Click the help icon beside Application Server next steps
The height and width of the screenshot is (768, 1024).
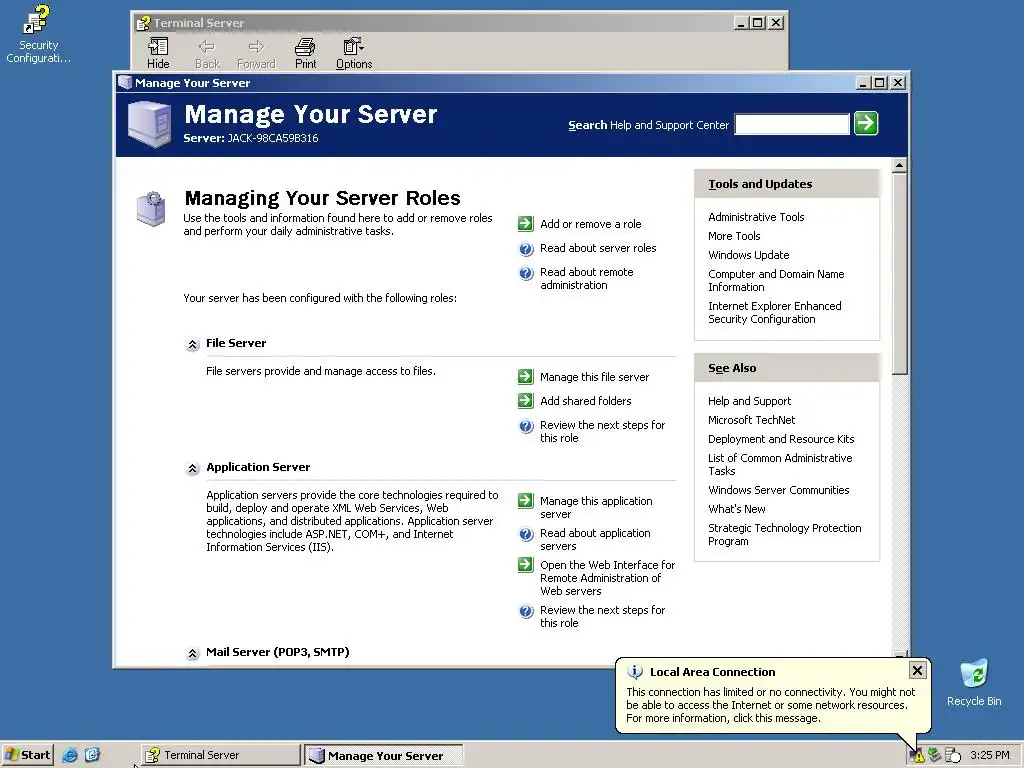click(x=526, y=611)
